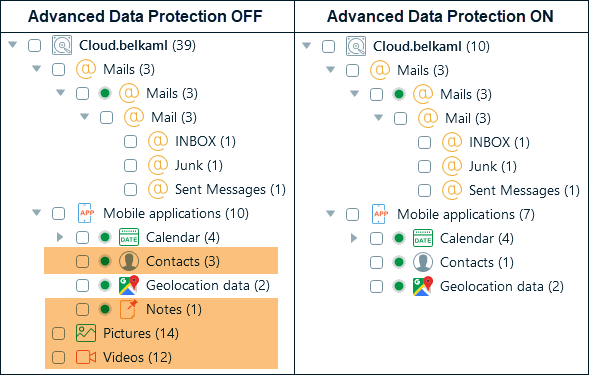
Task: Click the Geolocation map icon in ON panel
Action: point(423,286)
